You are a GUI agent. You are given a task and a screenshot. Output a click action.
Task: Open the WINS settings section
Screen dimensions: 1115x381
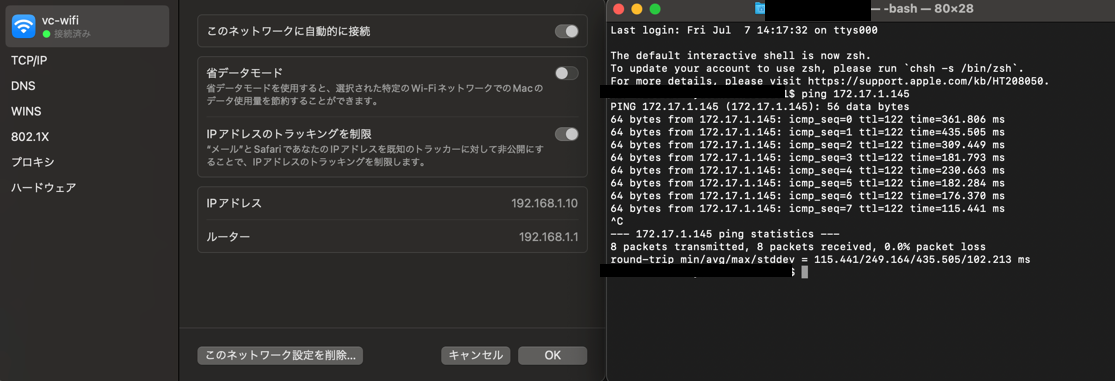[26, 112]
